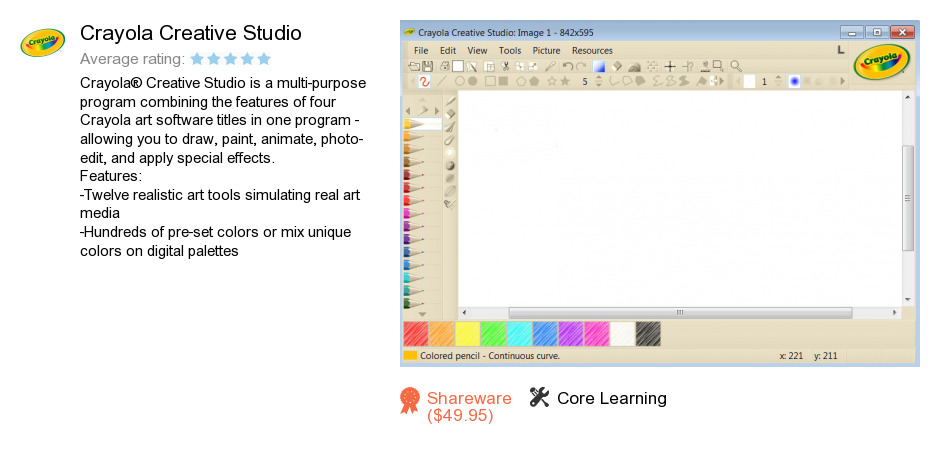940x451 pixels.
Task: Click the print icon
Action: click(x=445, y=67)
